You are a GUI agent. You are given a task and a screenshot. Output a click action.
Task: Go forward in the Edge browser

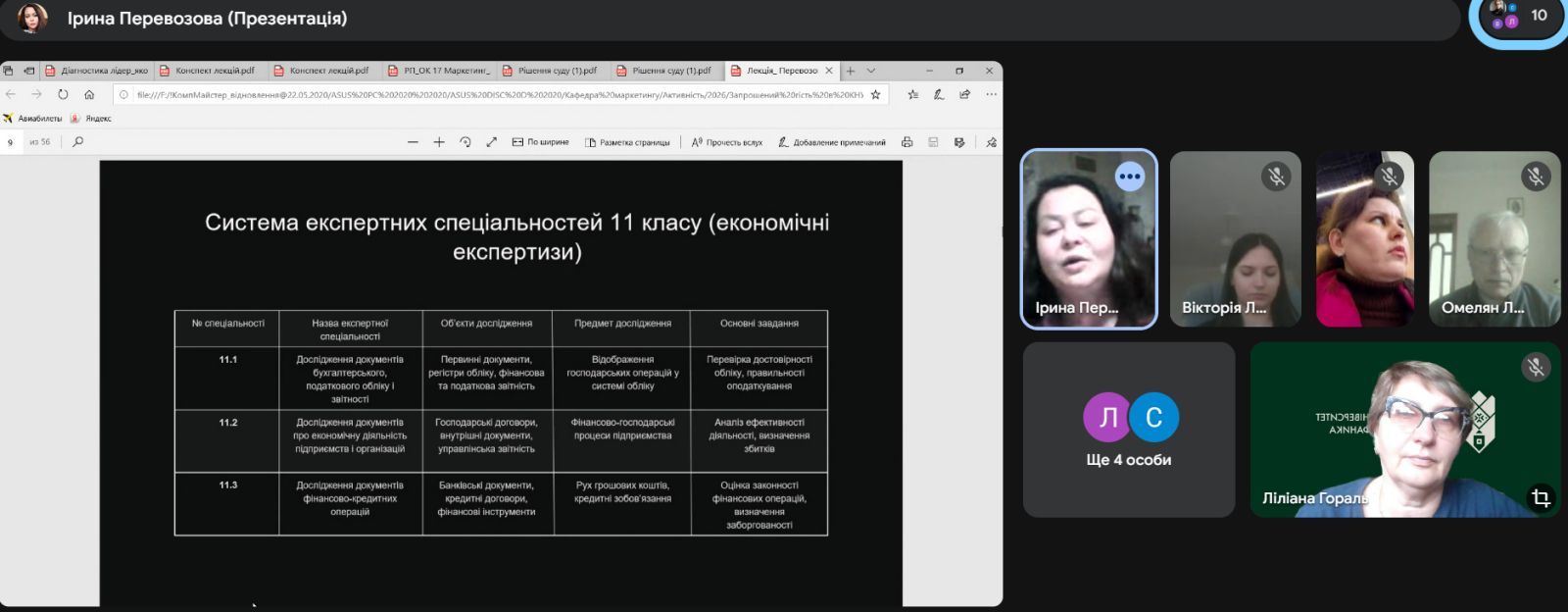[x=36, y=94]
